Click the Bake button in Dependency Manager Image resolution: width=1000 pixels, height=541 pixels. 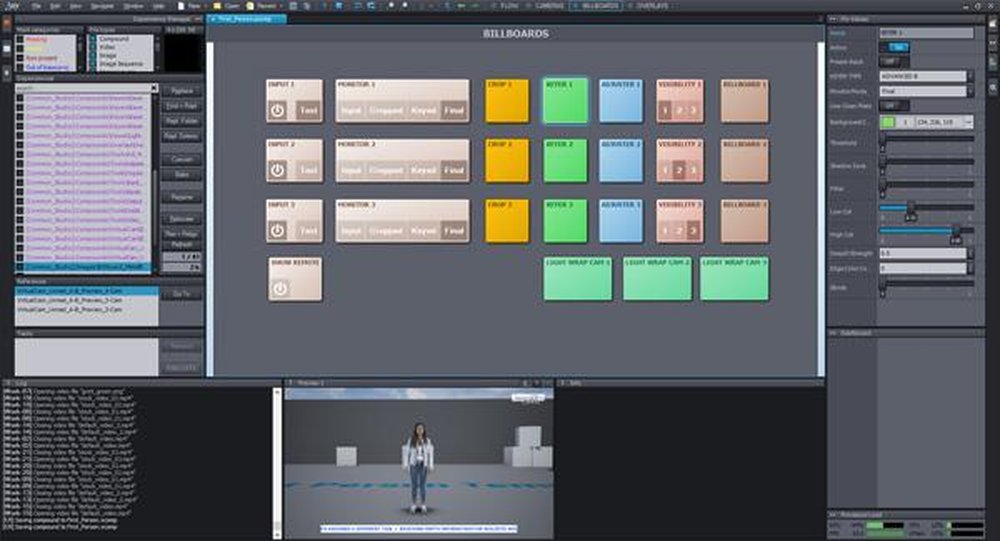(x=181, y=174)
